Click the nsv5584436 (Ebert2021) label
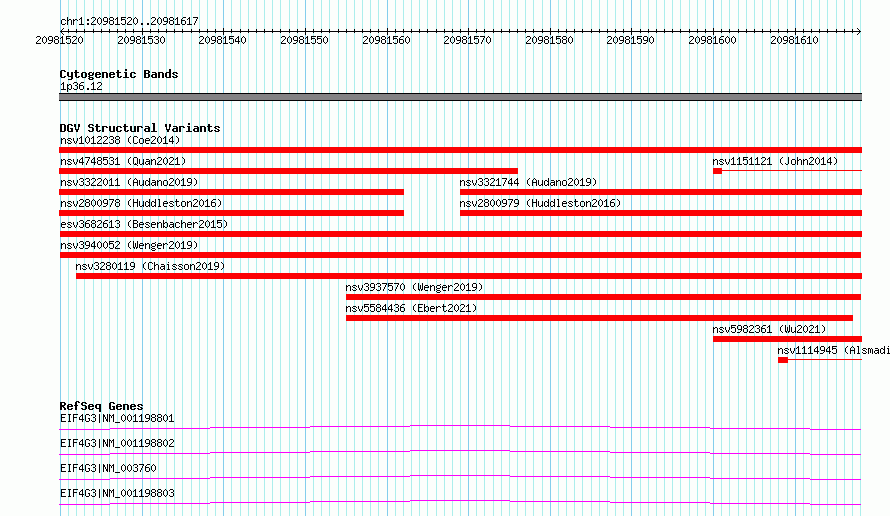This screenshot has height=516, width=890. [x=412, y=308]
